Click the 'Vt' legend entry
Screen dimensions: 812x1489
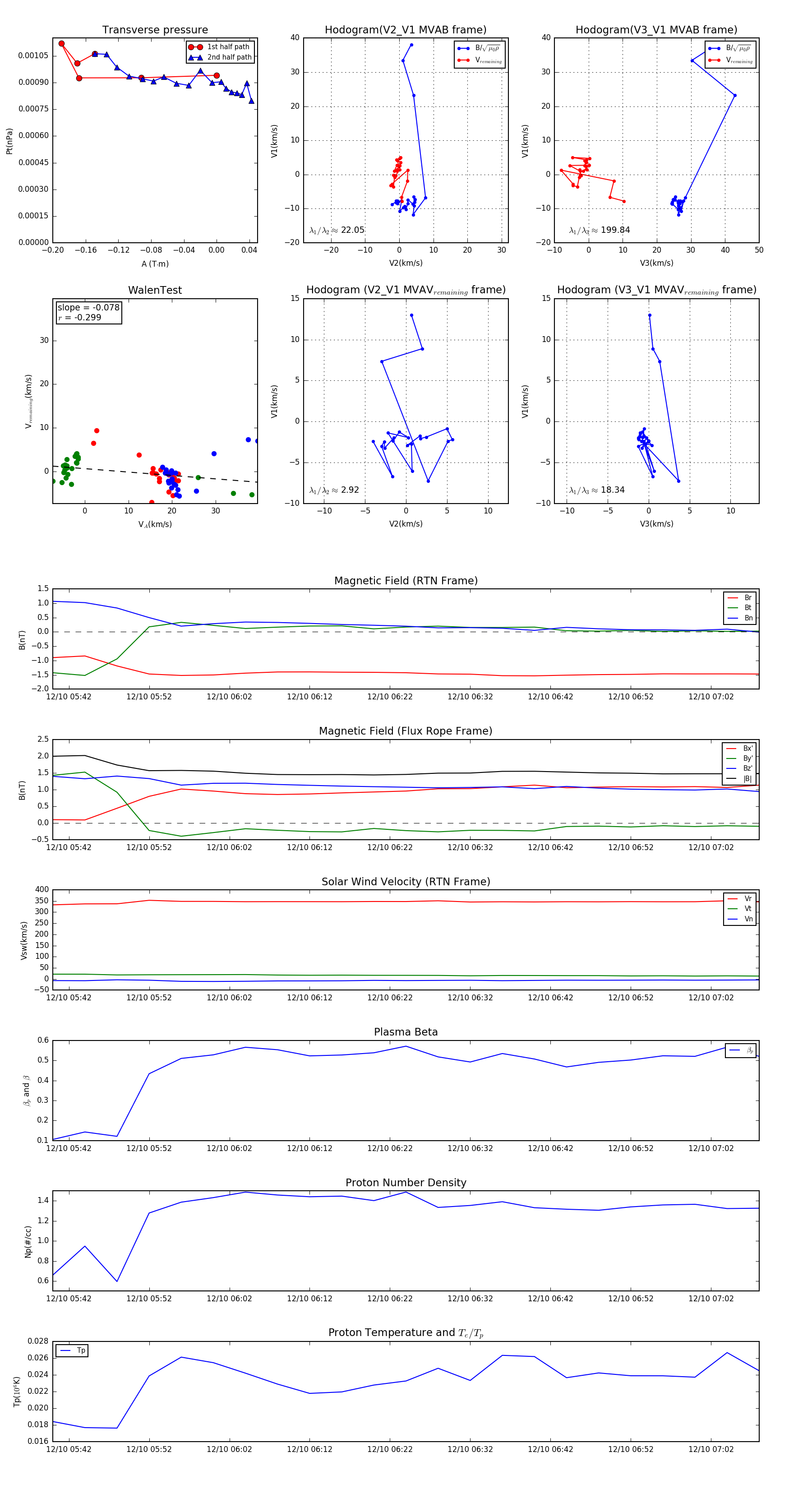point(740,909)
